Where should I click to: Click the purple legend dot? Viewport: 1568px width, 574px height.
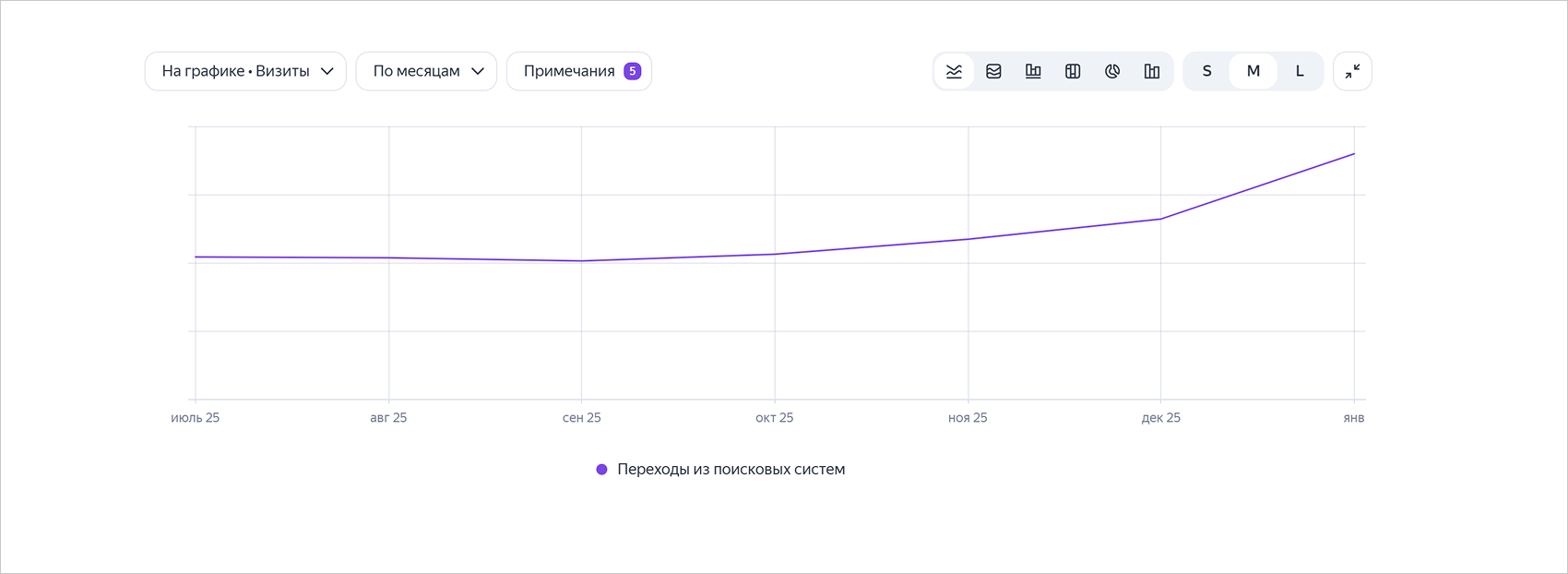point(601,470)
